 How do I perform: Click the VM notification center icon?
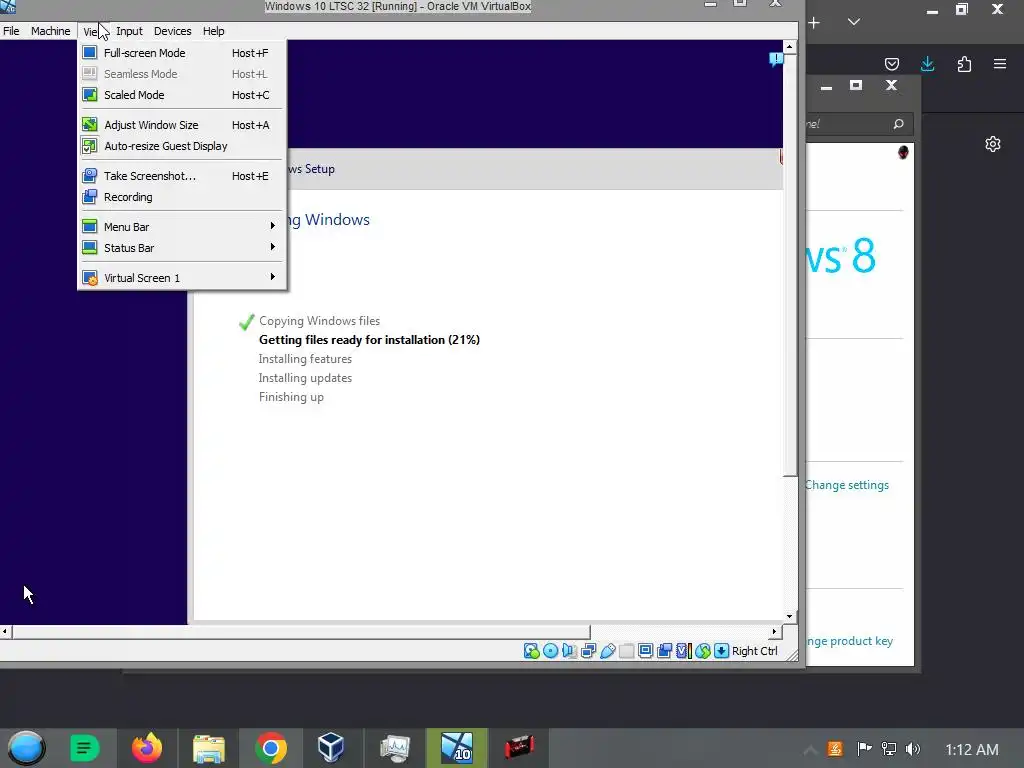pos(775,59)
